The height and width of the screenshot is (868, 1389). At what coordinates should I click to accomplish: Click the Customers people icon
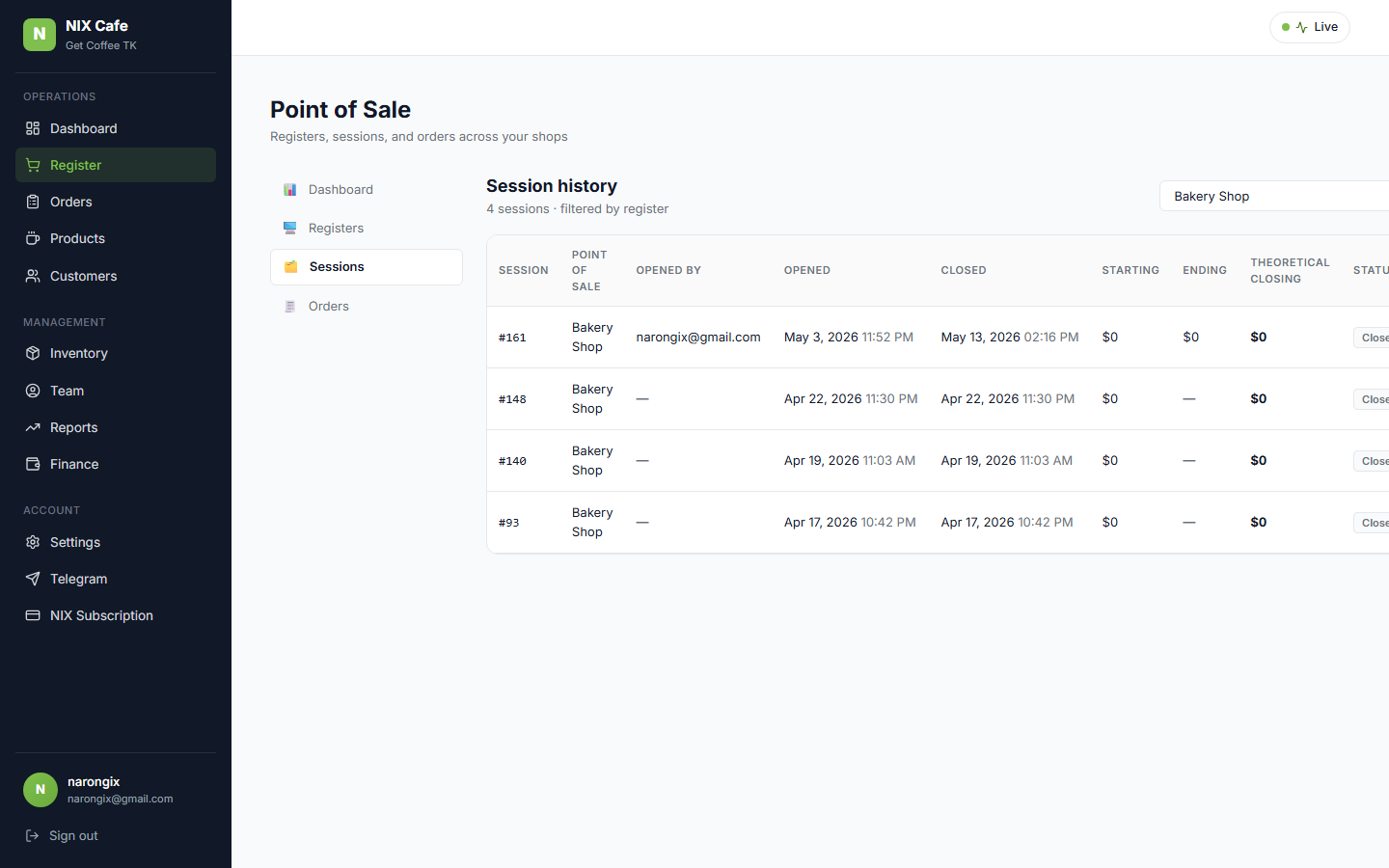[x=33, y=276]
